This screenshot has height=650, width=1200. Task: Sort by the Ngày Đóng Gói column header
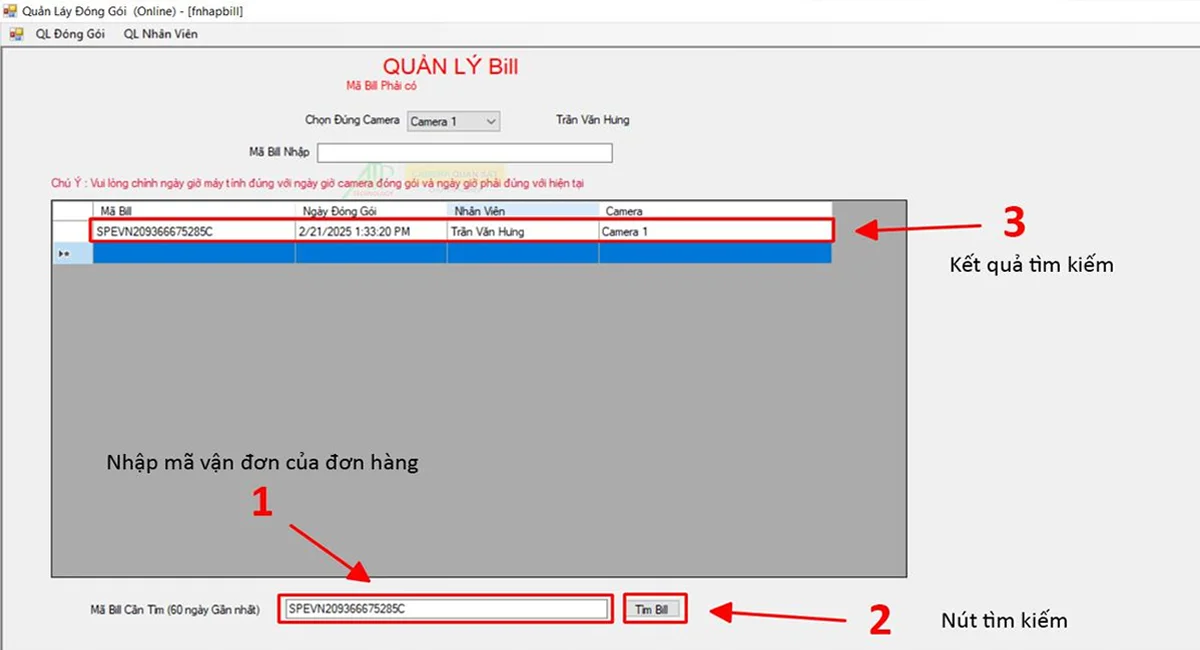pyautogui.click(x=371, y=211)
